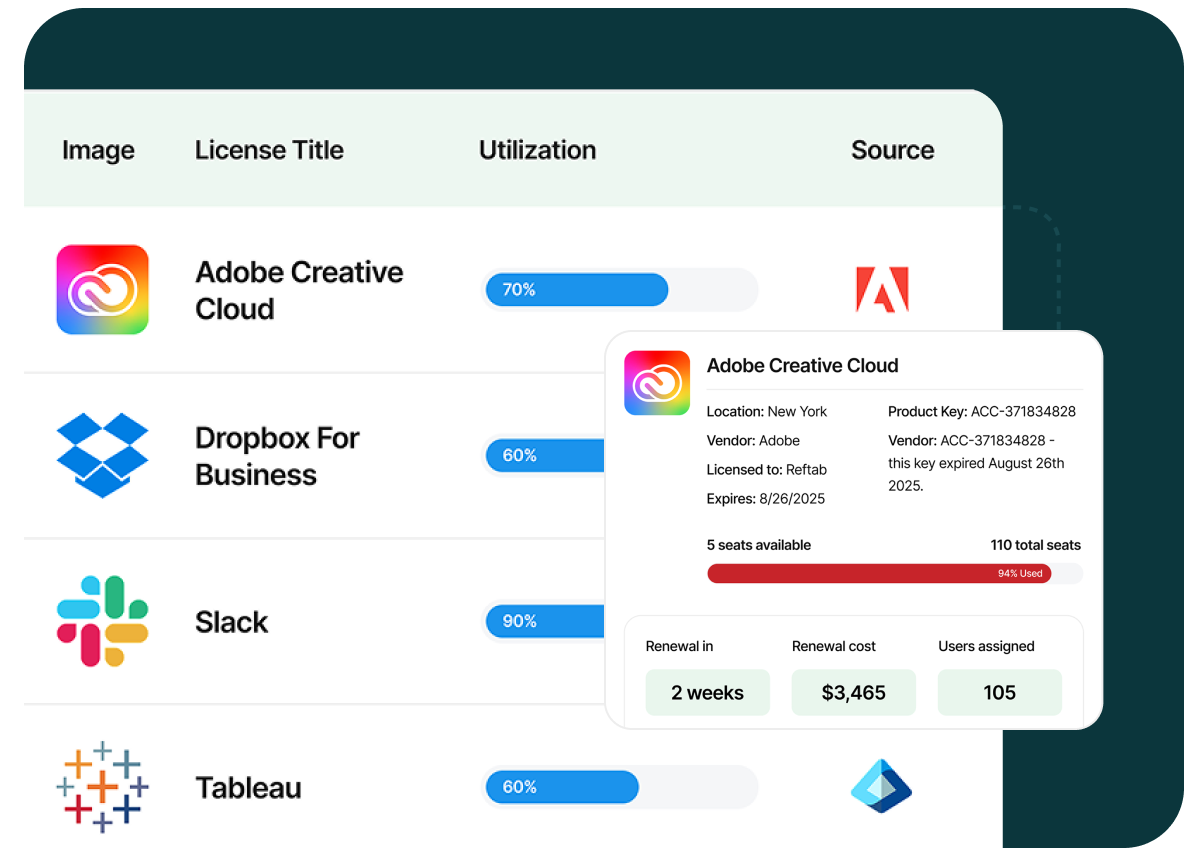Click the Renewal cost label
The width and height of the screenshot is (1194, 856).
click(x=834, y=646)
